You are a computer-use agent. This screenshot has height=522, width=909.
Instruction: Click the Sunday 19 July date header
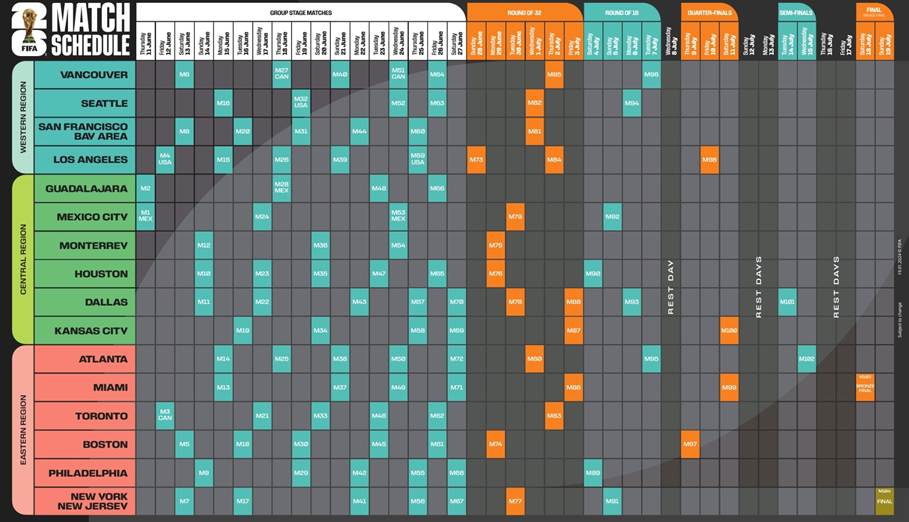tap(885, 41)
